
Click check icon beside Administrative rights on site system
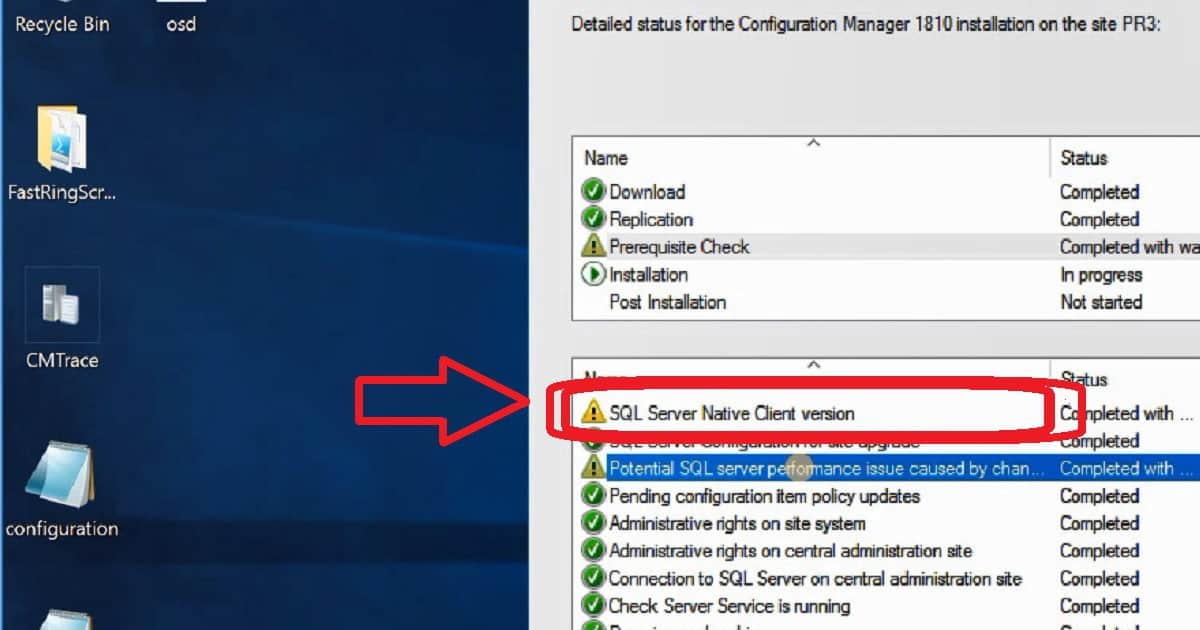(594, 523)
